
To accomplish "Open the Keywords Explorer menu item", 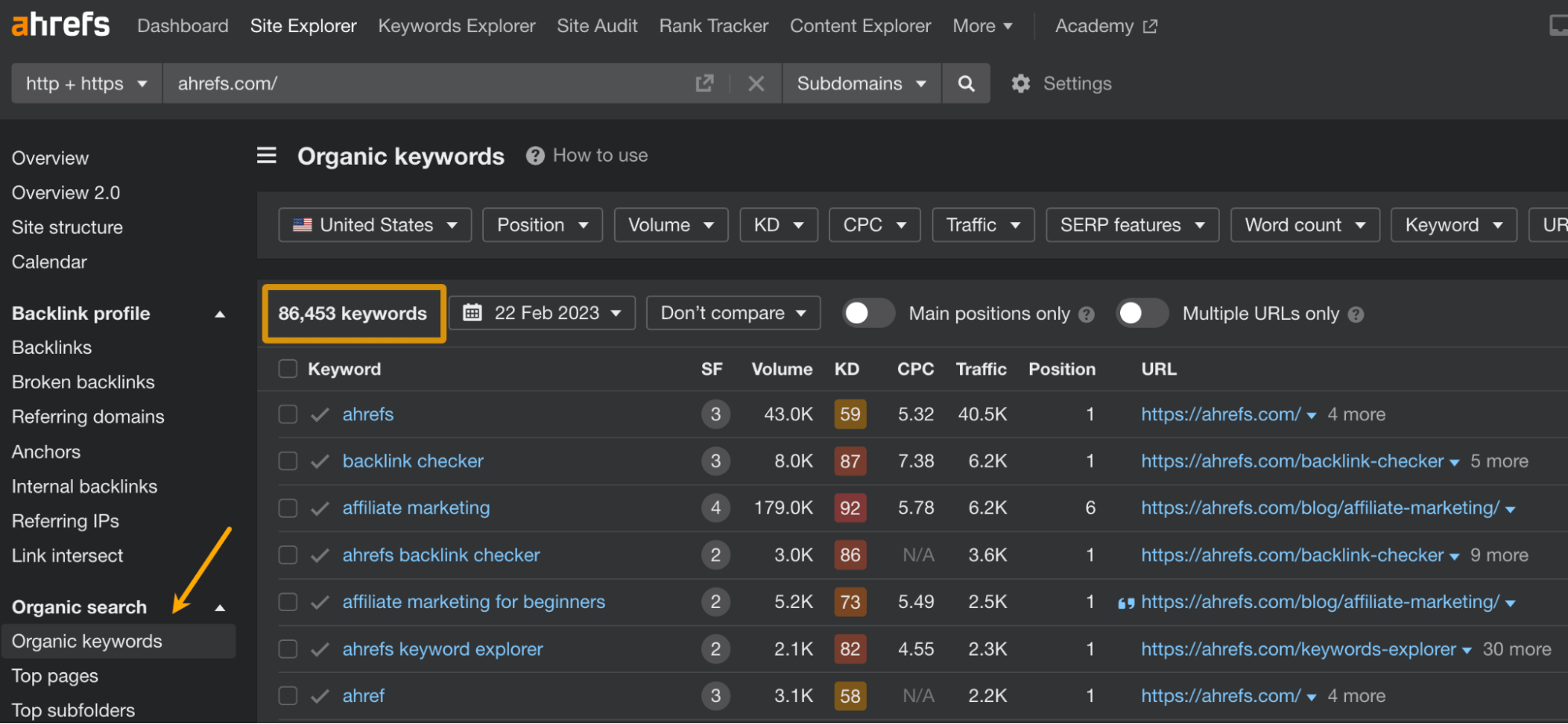I will (x=457, y=25).
